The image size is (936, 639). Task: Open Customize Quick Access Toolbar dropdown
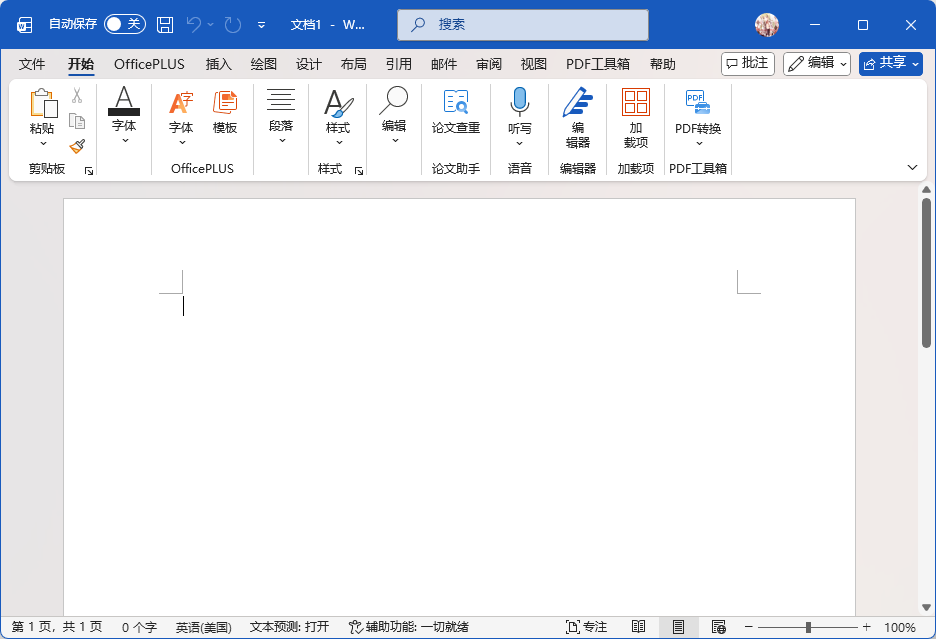coord(261,24)
